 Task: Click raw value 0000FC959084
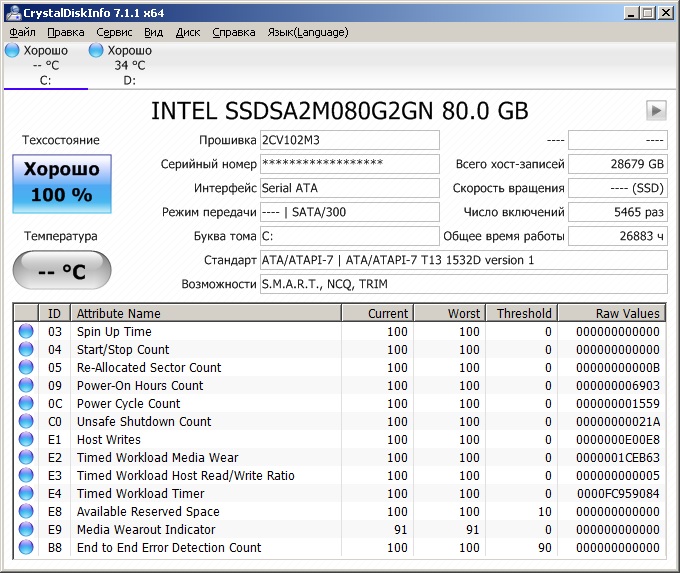618,493
